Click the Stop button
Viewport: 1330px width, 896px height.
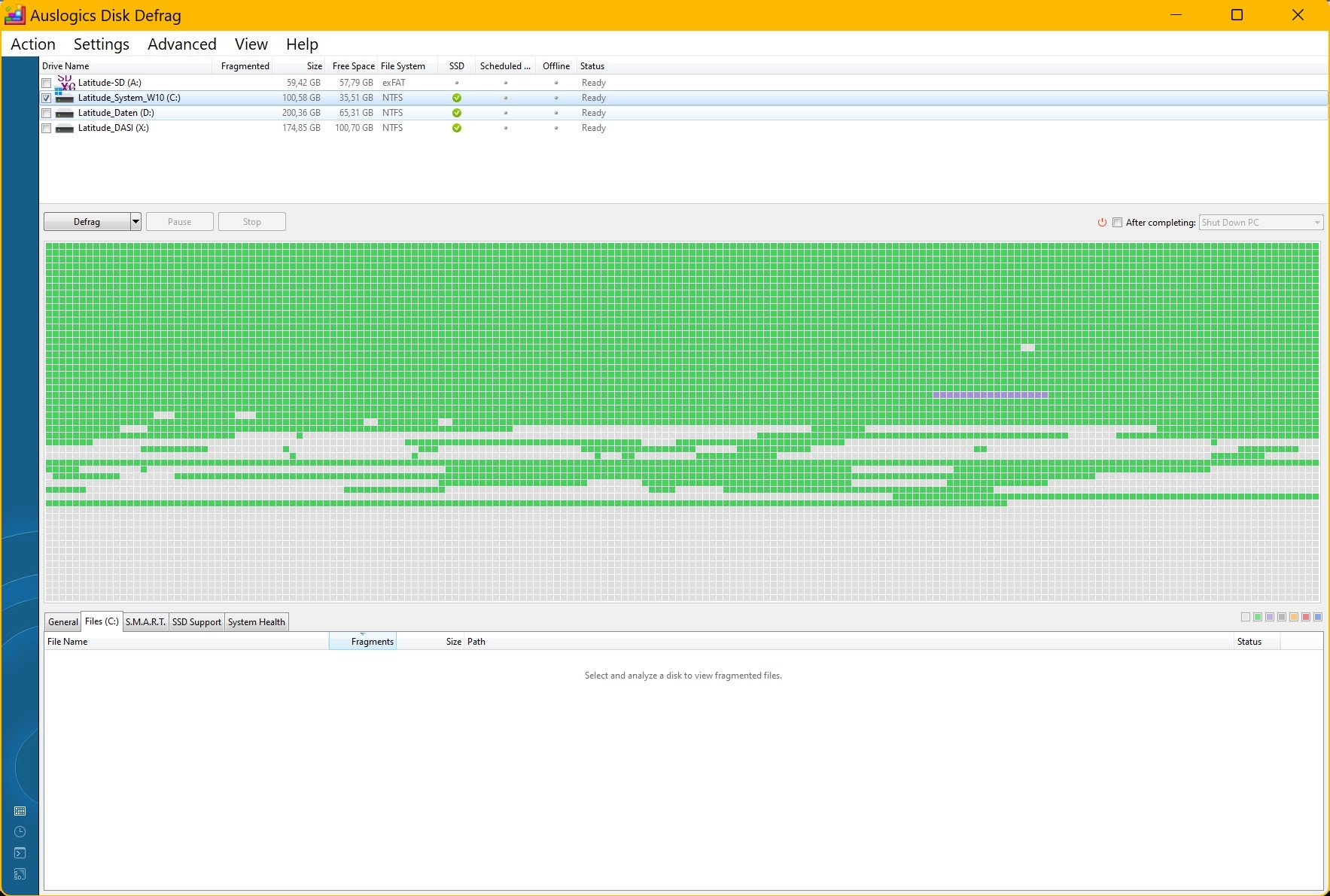tap(252, 222)
